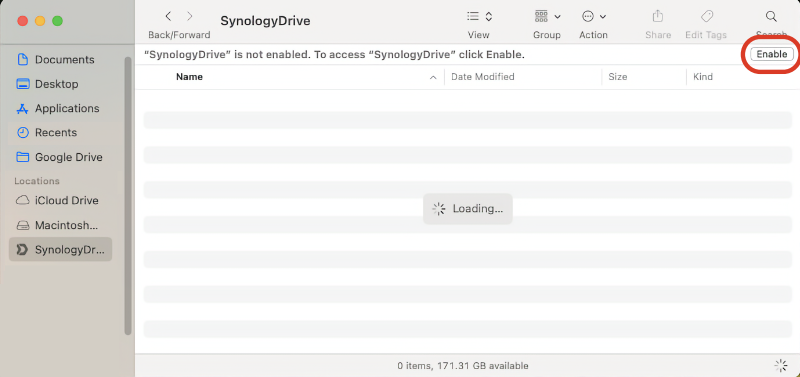Click the Google Drive folder icon
Screen dimensions: 800x377
[x=22, y=157]
